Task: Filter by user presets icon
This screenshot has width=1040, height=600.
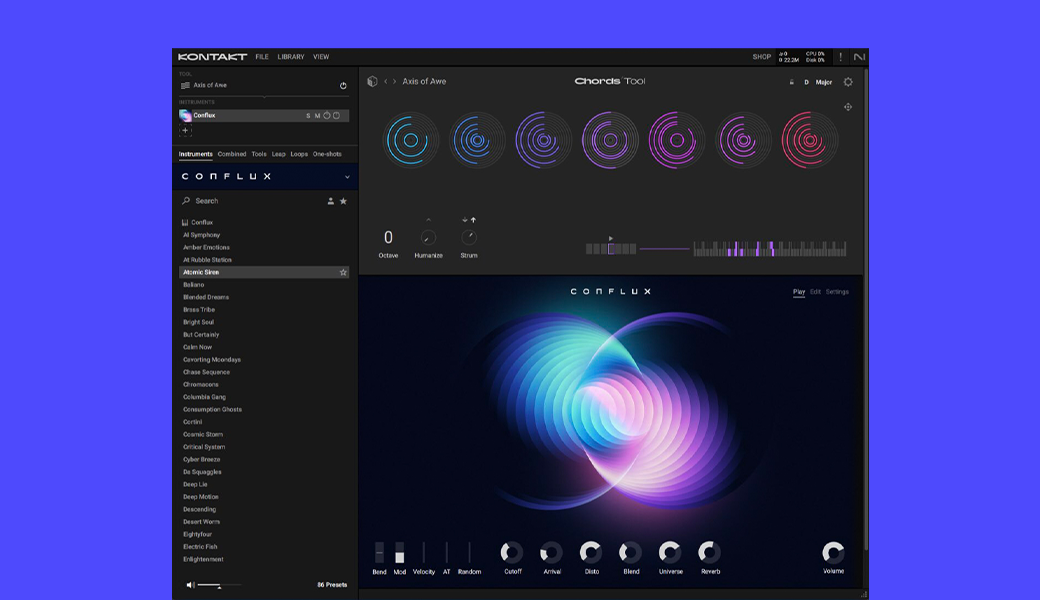Action: [x=330, y=201]
